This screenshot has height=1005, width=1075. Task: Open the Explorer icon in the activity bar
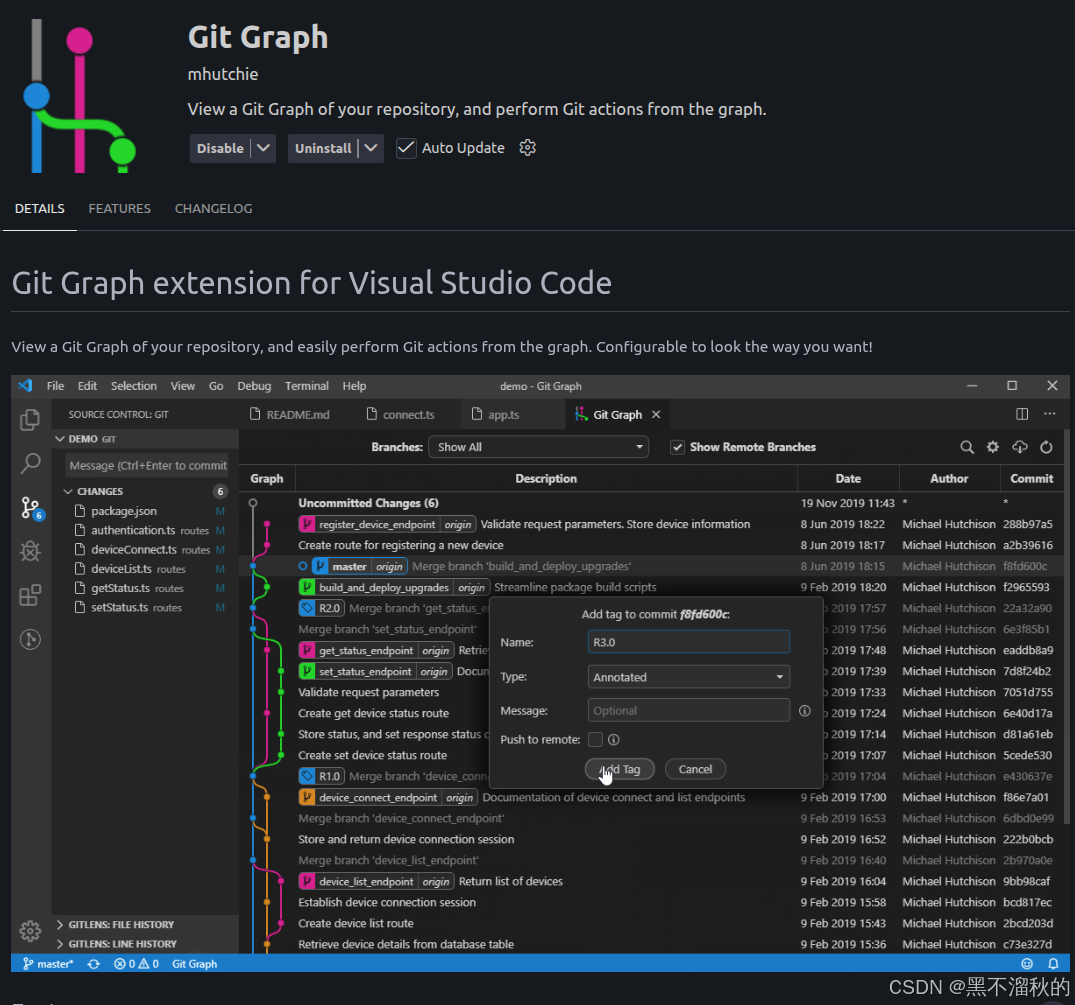coord(30,420)
